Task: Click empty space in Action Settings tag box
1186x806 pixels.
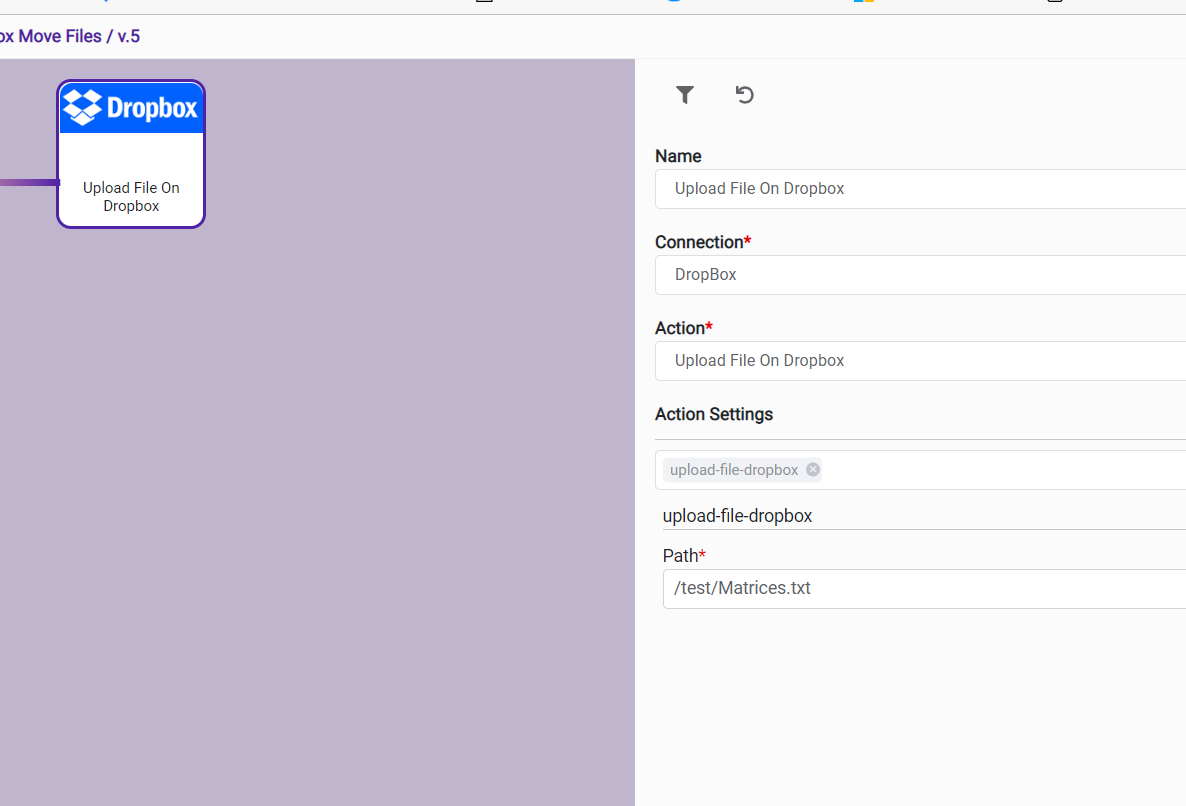Action: tap(1000, 470)
